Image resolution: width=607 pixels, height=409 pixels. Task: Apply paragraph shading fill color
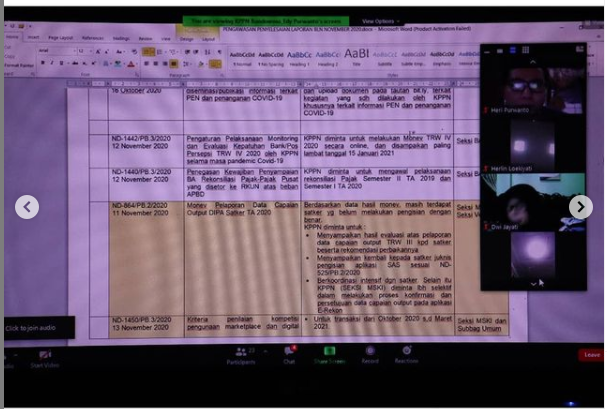coord(201,64)
